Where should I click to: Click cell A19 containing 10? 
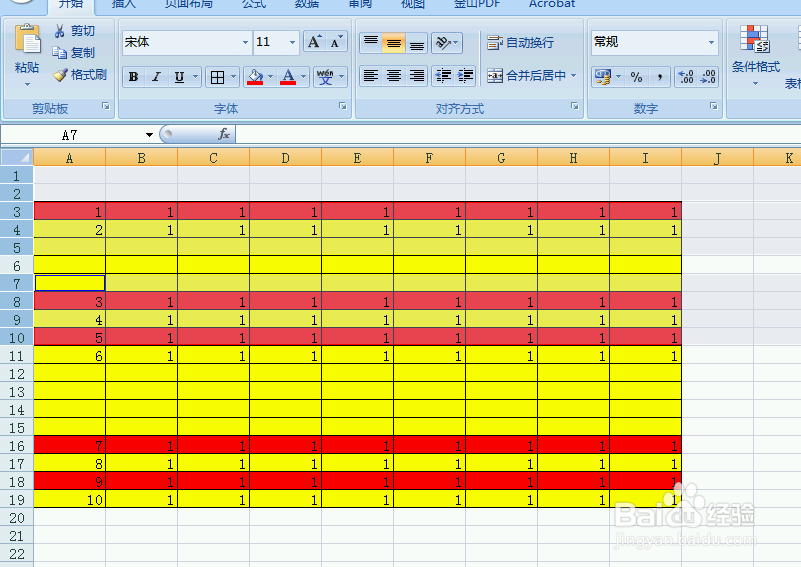tap(70, 499)
